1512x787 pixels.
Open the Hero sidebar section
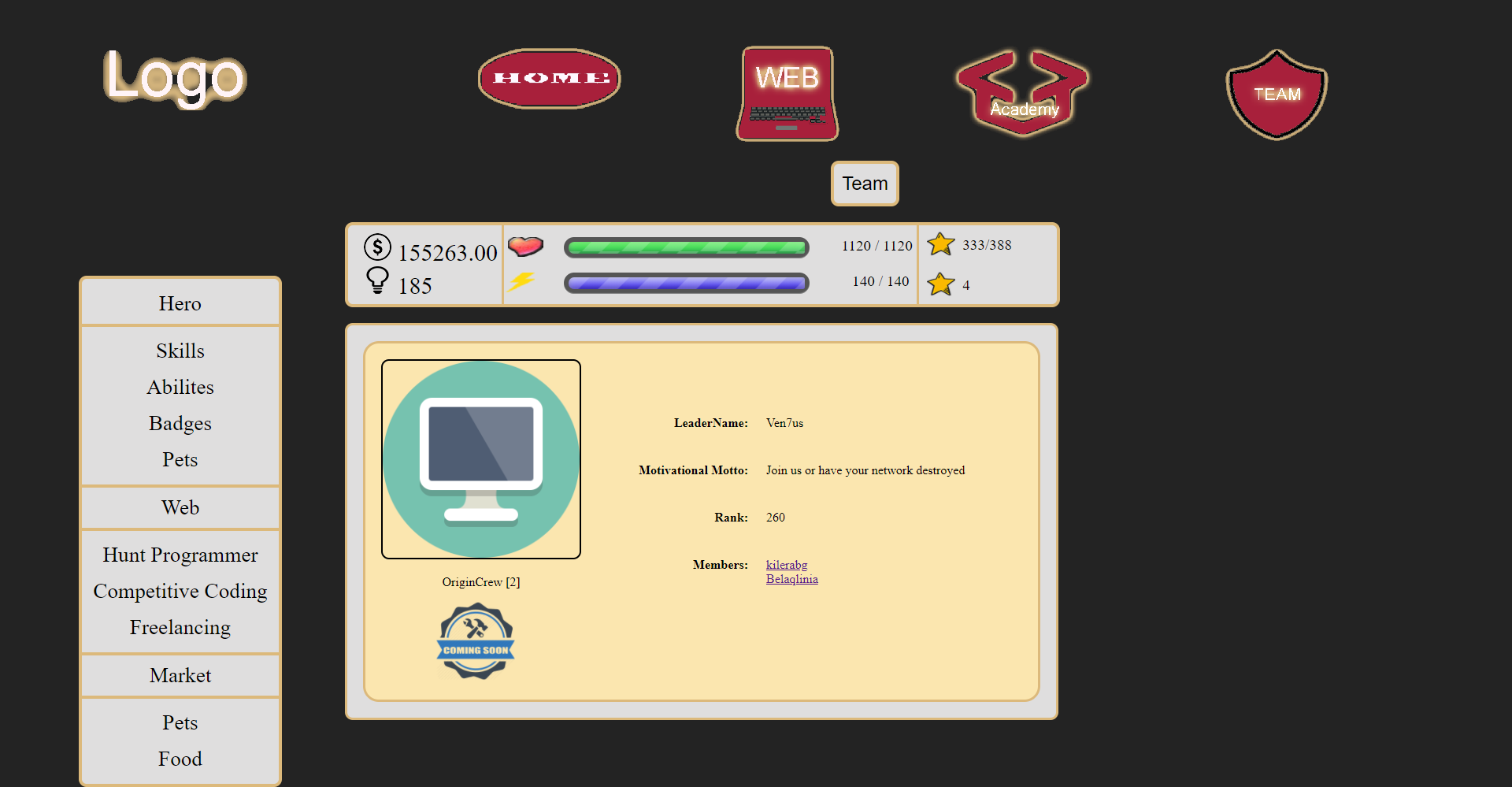[180, 303]
